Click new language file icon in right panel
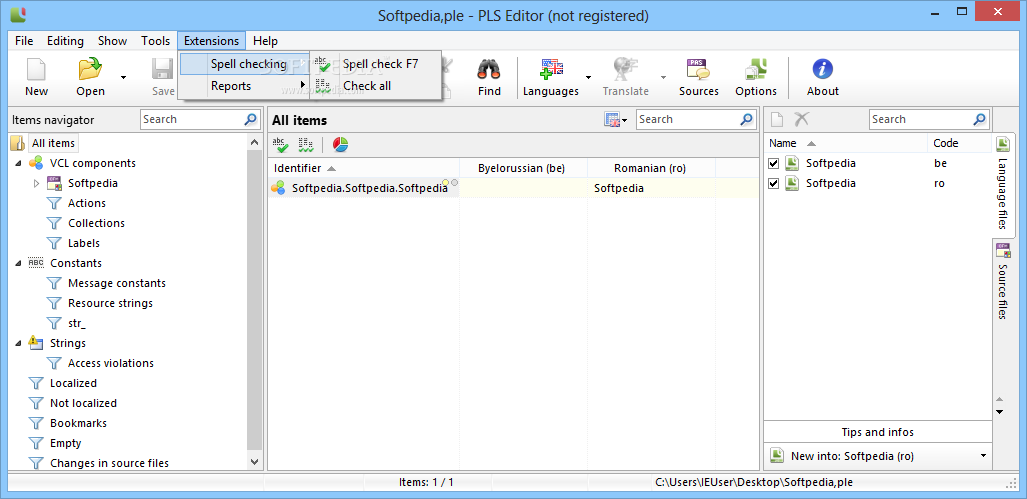Image resolution: width=1027 pixels, height=499 pixels. pyautogui.click(x=777, y=119)
